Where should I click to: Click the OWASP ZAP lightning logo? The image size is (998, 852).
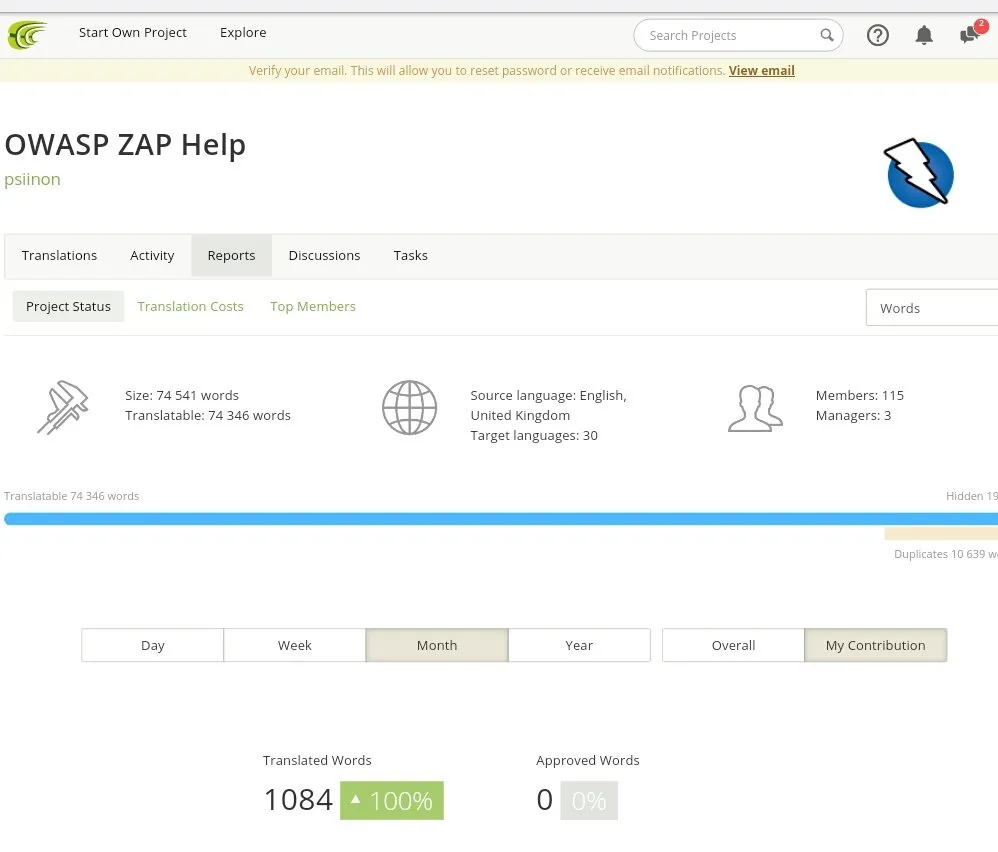pos(918,173)
